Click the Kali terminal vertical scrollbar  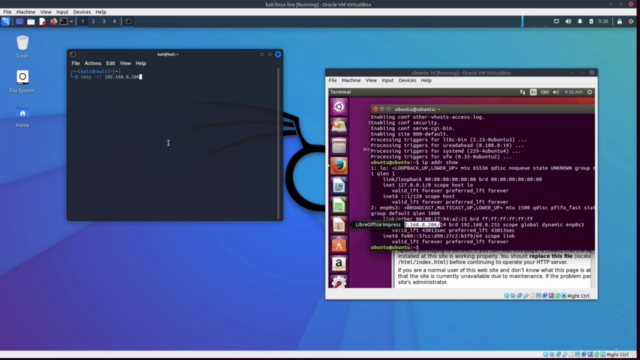click(x=279, y=143)
